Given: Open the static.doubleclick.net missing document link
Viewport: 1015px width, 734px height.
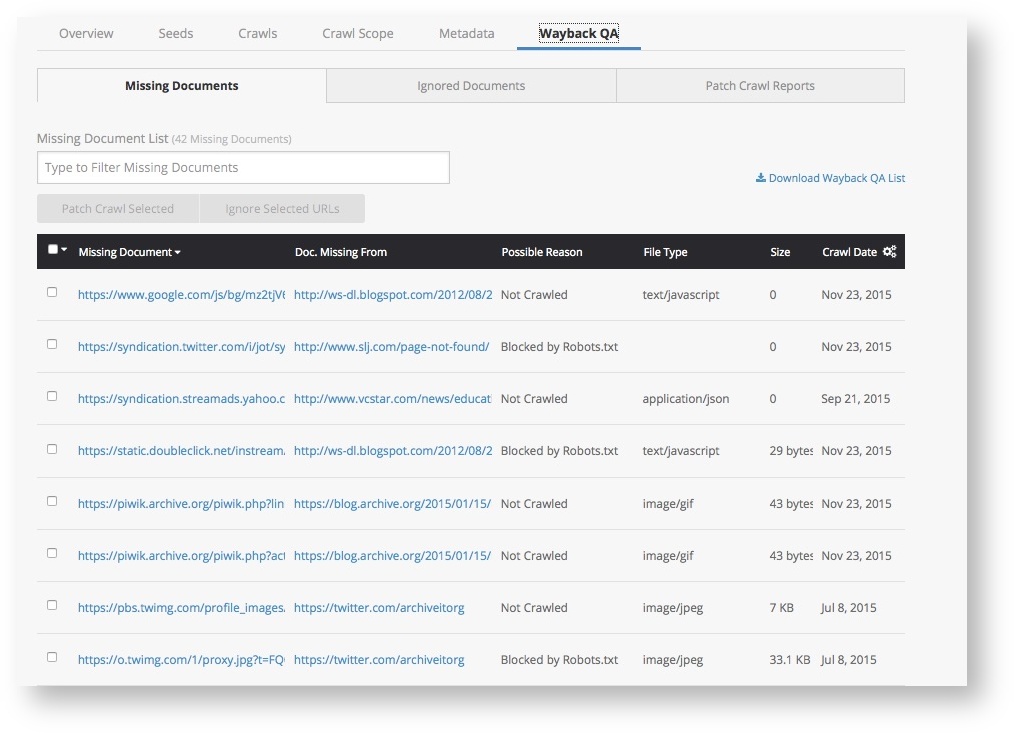Looking at the screenshot, I should click(x=181, y=451).
